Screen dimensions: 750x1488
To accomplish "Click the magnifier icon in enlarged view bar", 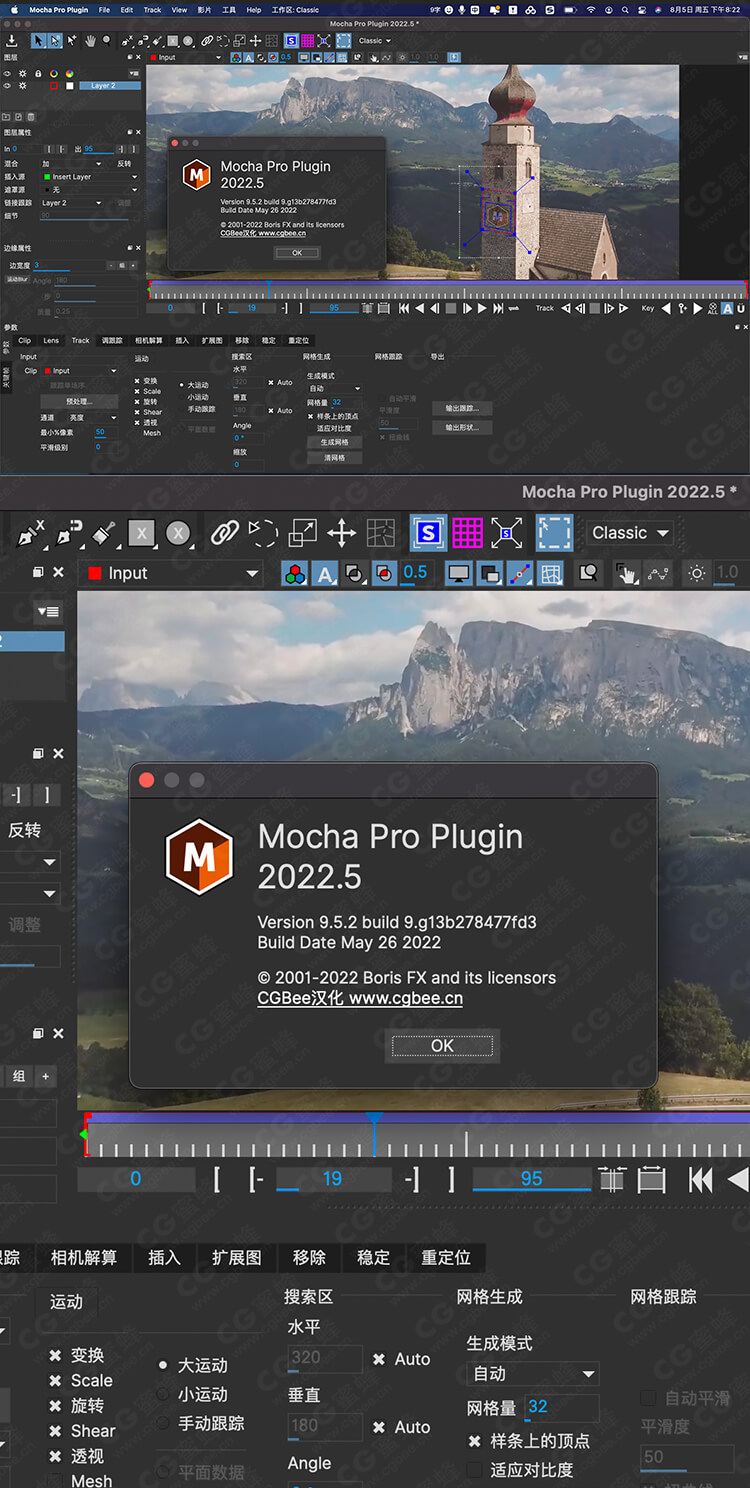I will (x=589, y=573).
